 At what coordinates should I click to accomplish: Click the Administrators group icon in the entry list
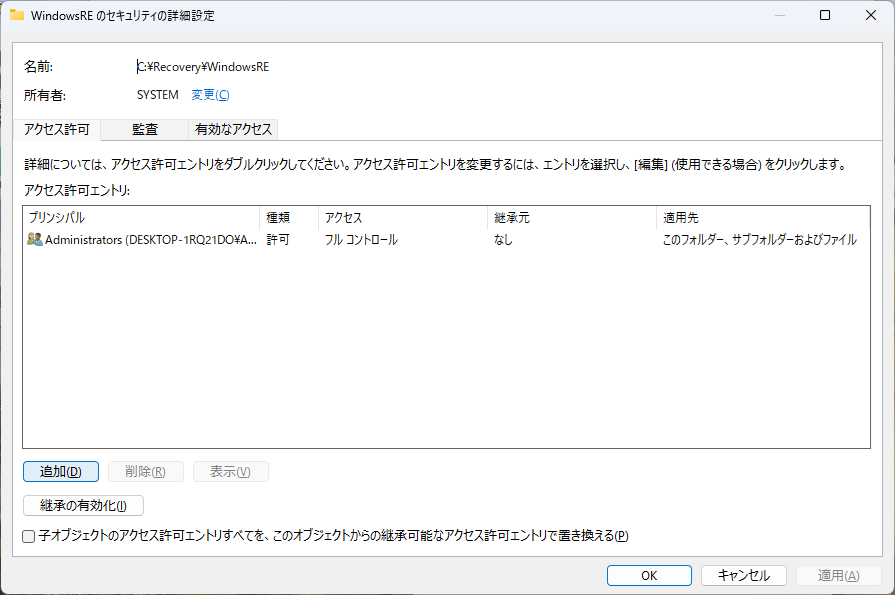35,240
